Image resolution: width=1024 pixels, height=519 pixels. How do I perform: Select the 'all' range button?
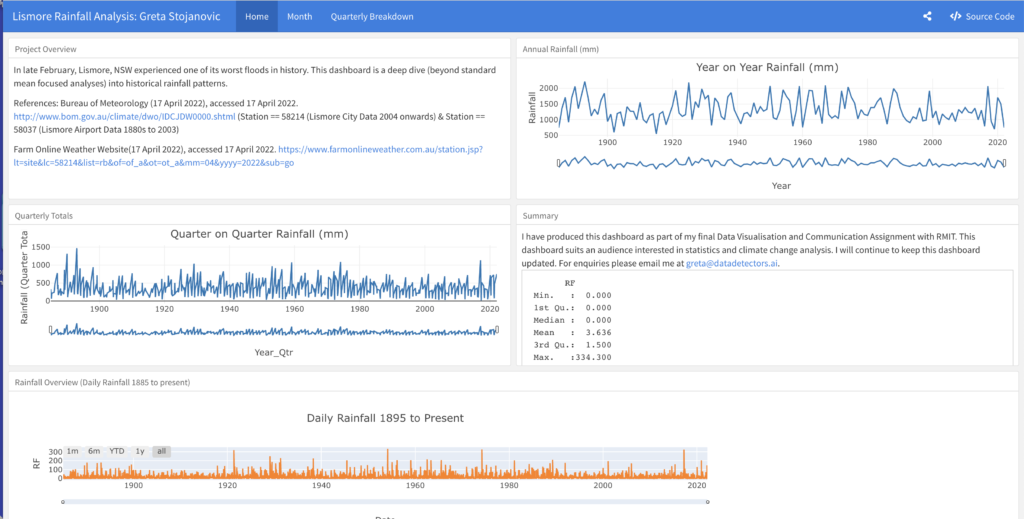161,451
